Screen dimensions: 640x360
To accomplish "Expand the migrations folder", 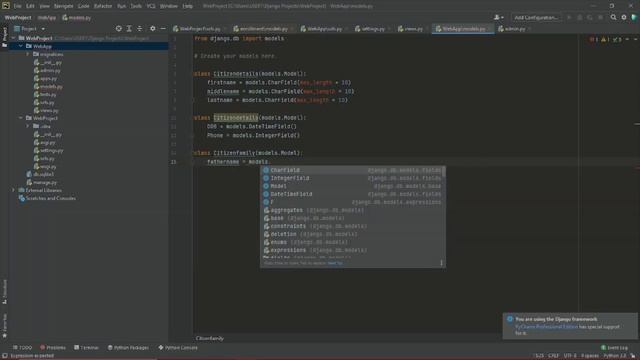I will [x=28, y=54].
